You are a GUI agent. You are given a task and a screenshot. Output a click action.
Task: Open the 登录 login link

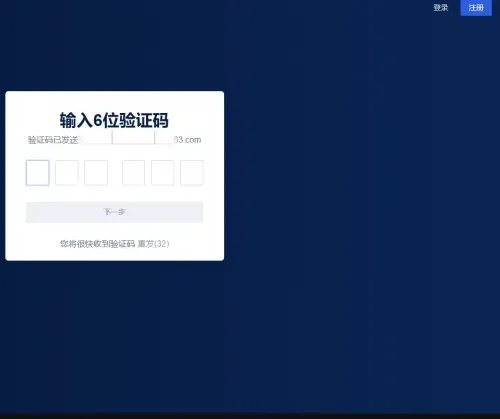(x=440, y=8)
